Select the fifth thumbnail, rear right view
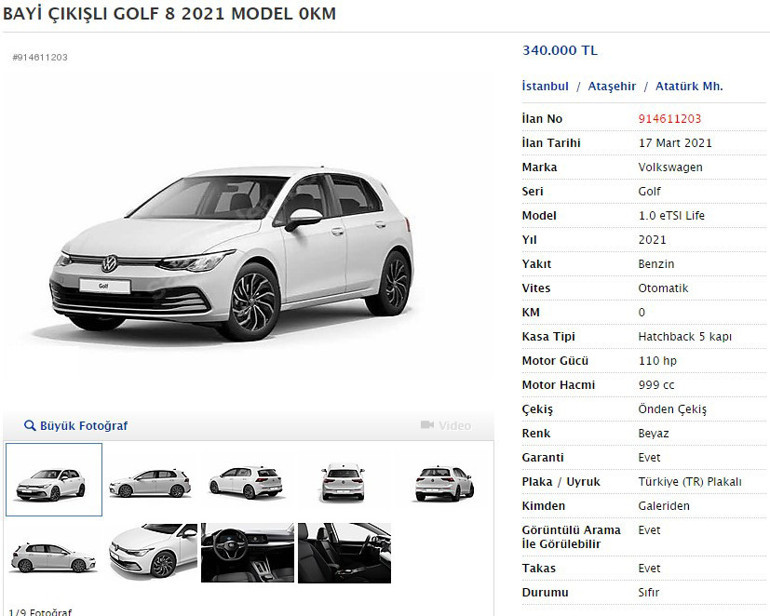This screenshot has width=770, height=616. 444,483
